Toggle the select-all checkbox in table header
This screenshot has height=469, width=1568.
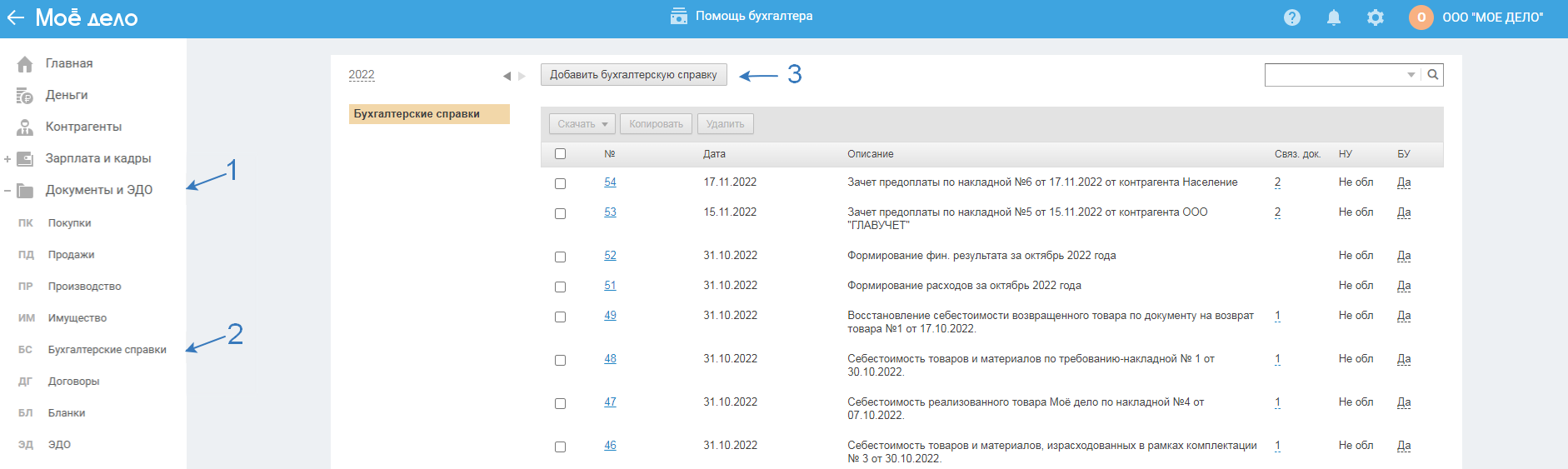560,154
